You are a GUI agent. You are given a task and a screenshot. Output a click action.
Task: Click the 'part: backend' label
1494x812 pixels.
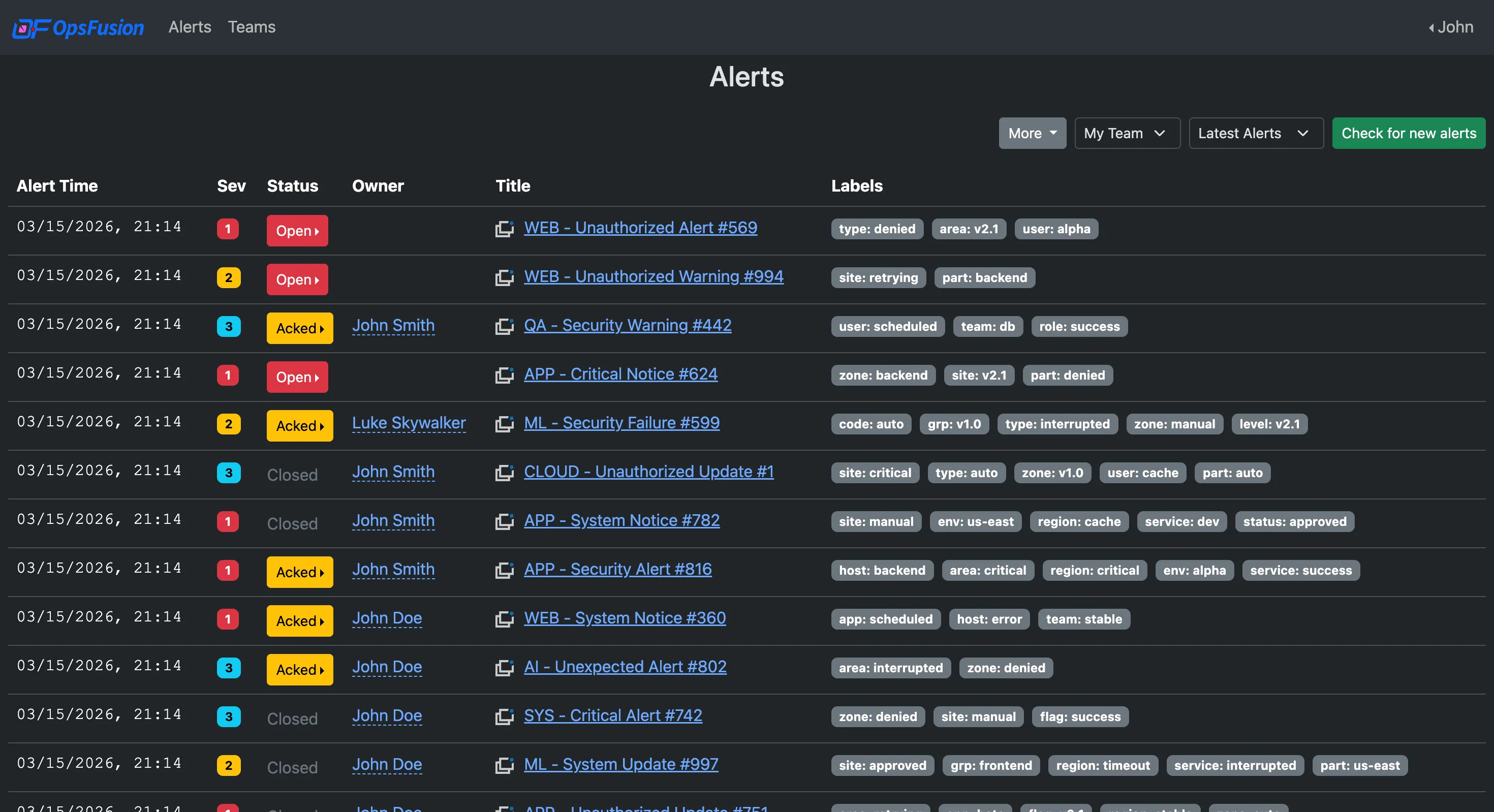[984, 277]
